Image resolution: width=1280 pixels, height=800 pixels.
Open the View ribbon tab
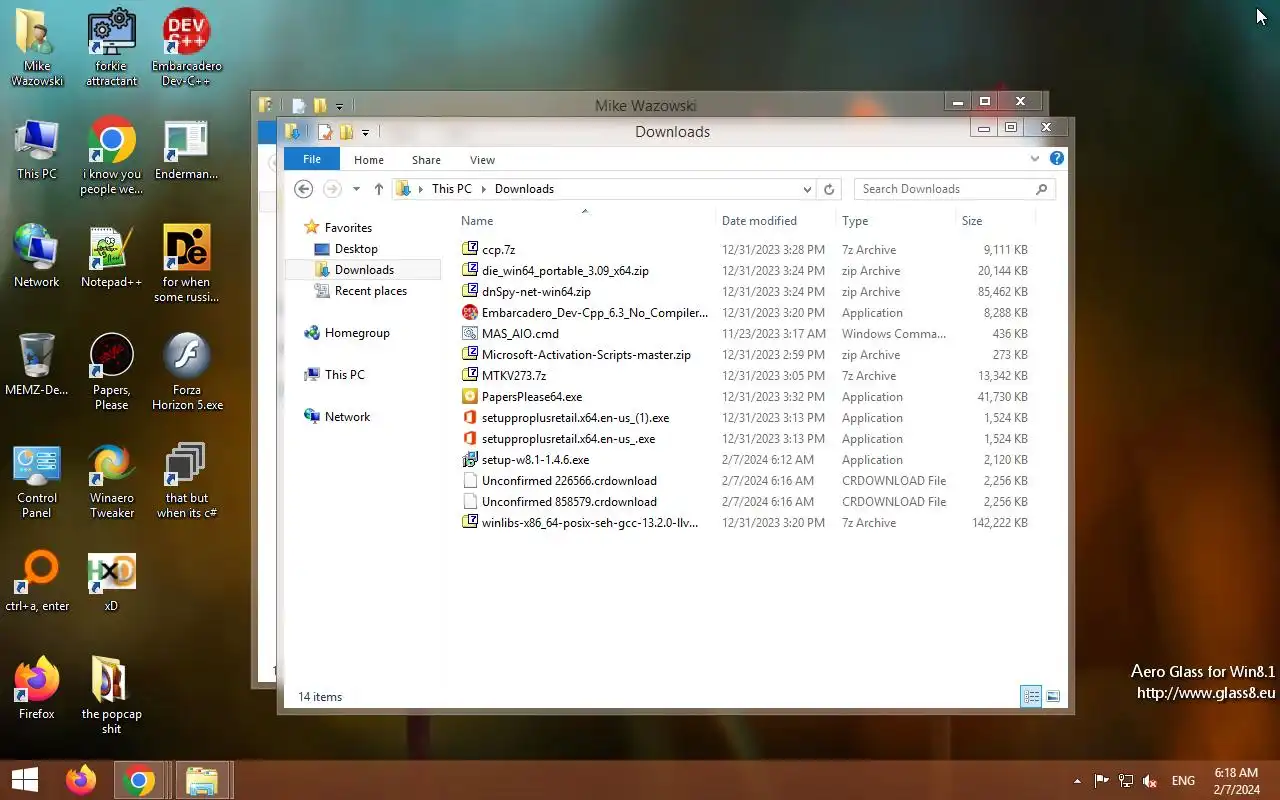click(482, 160)
